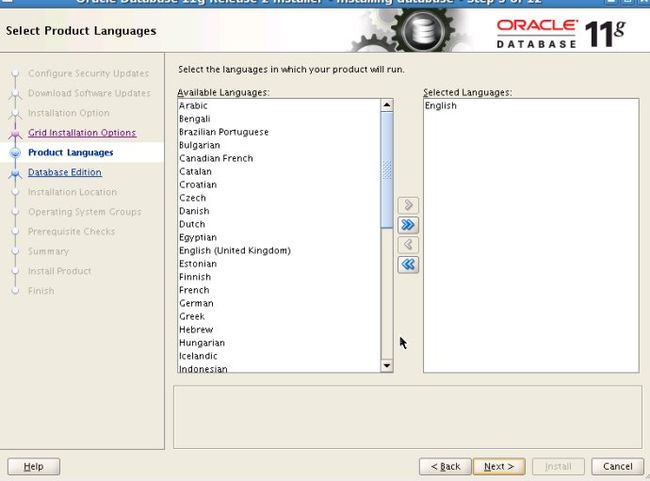The image size is (650, 481).
Task: Click the Installation Location step
Action: pos(73,192)
